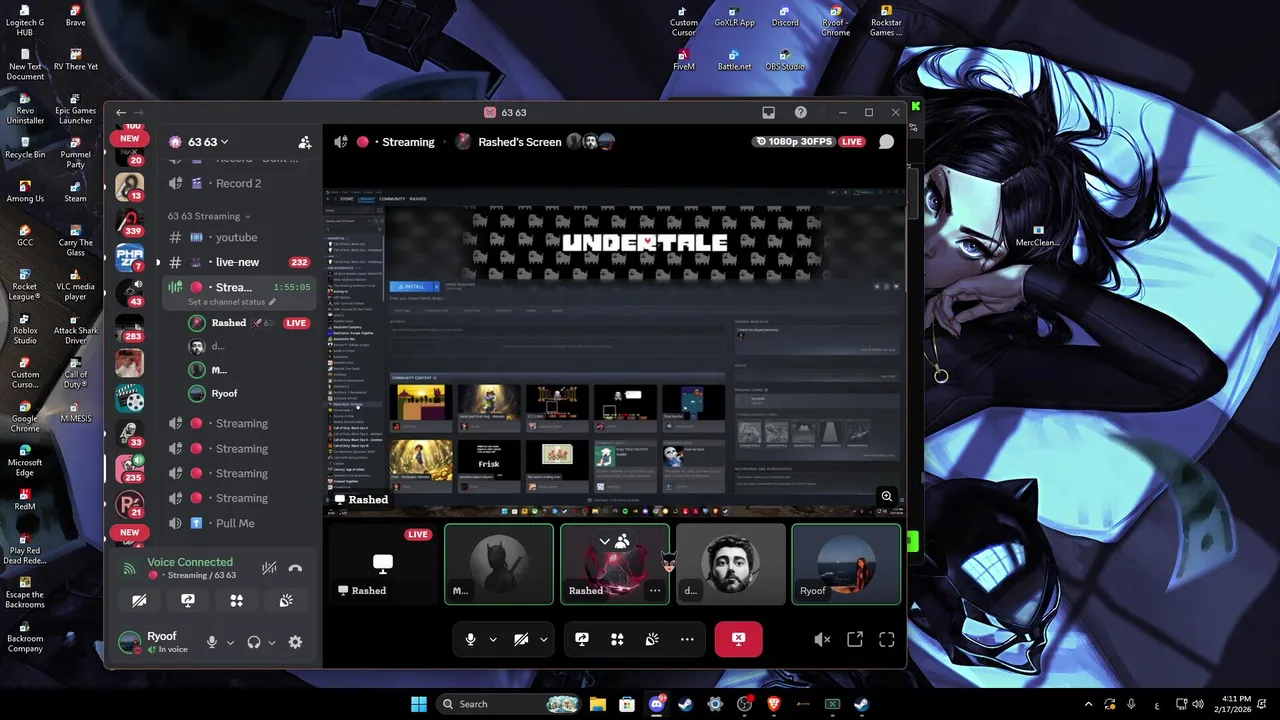Launch activities from the bottom call bar
The width and height of the screenshot is (1280, 720).
(617, 639)
